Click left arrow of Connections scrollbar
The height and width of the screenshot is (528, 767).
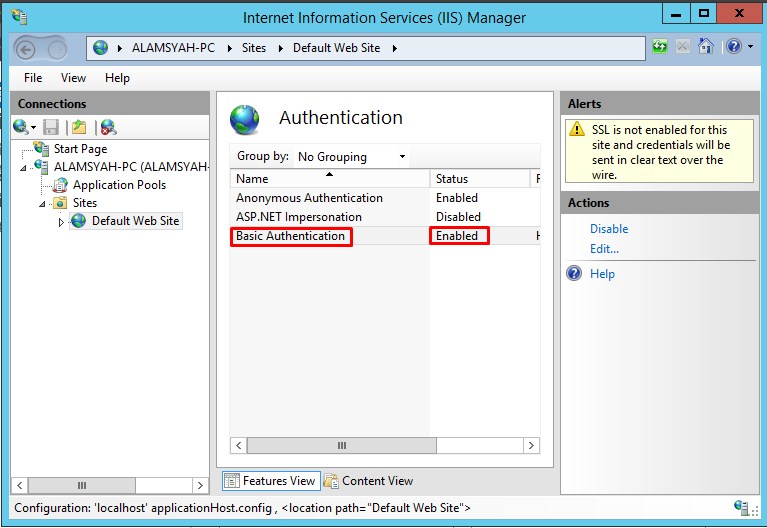20,485
